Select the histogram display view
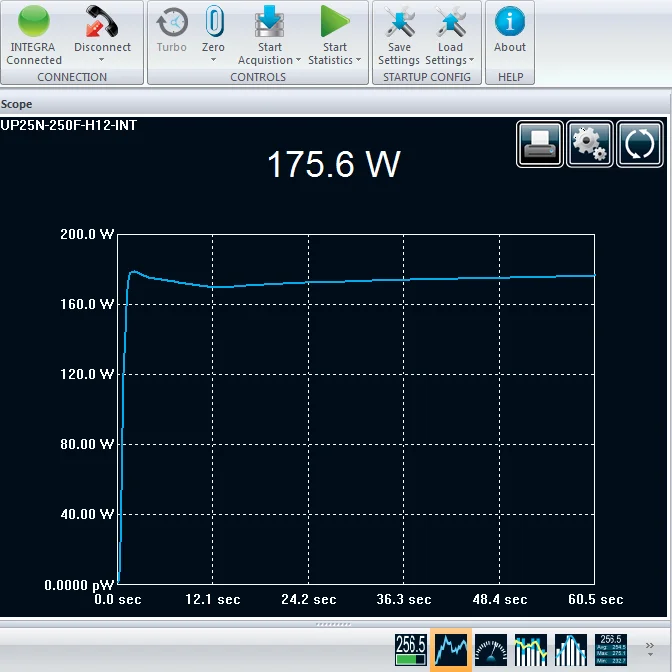This screenshot has height=672, width=672. 571,648
